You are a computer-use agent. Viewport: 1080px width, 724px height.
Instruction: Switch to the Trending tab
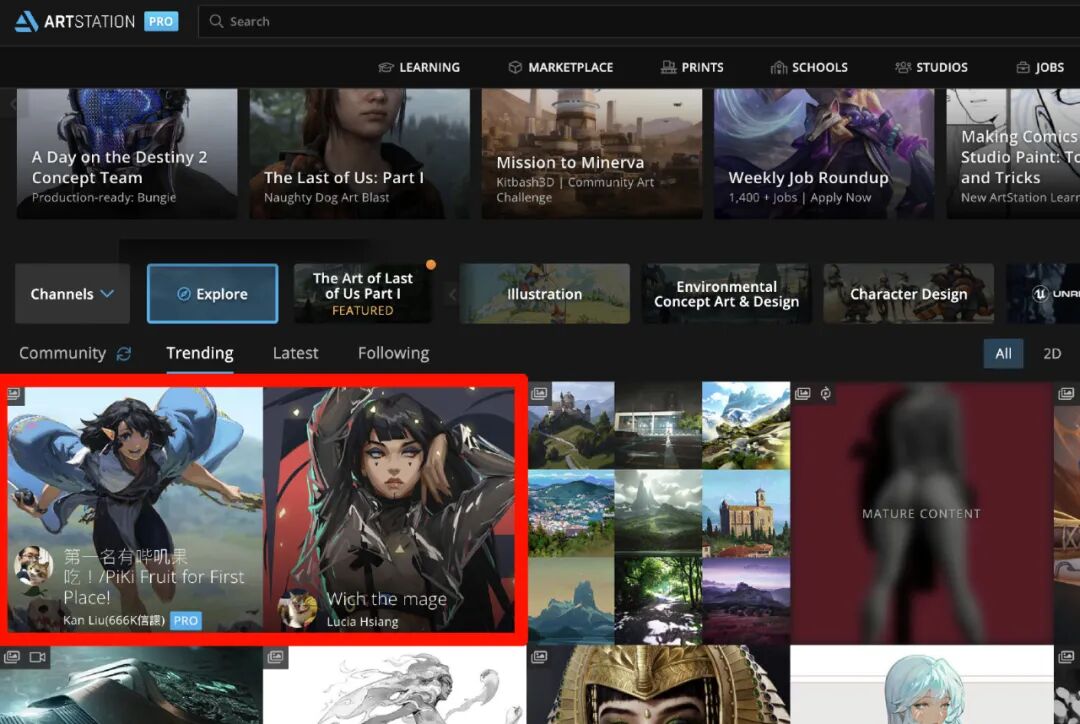[200, 353]
